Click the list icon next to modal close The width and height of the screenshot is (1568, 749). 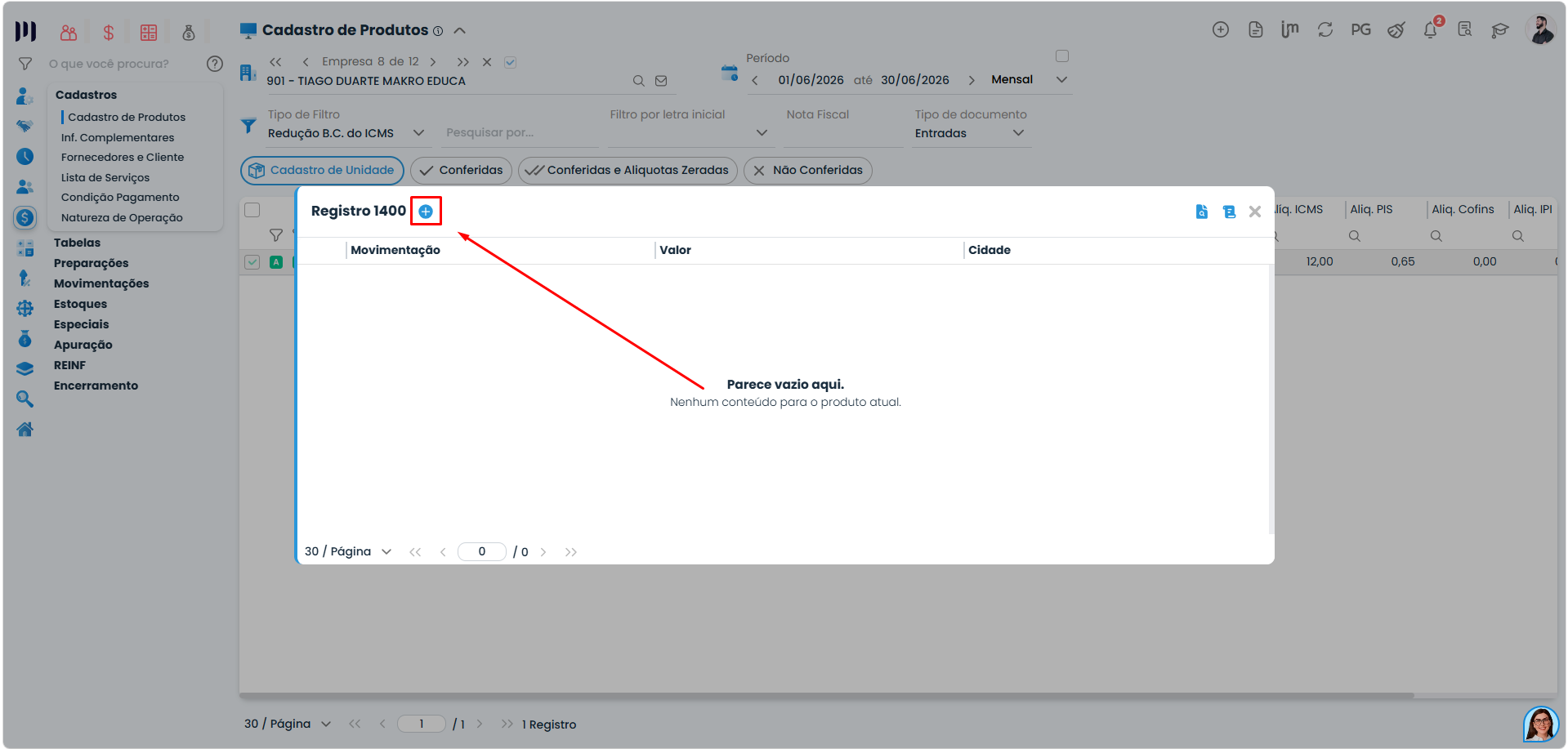pyautogui.click(x=1229, y=212)
